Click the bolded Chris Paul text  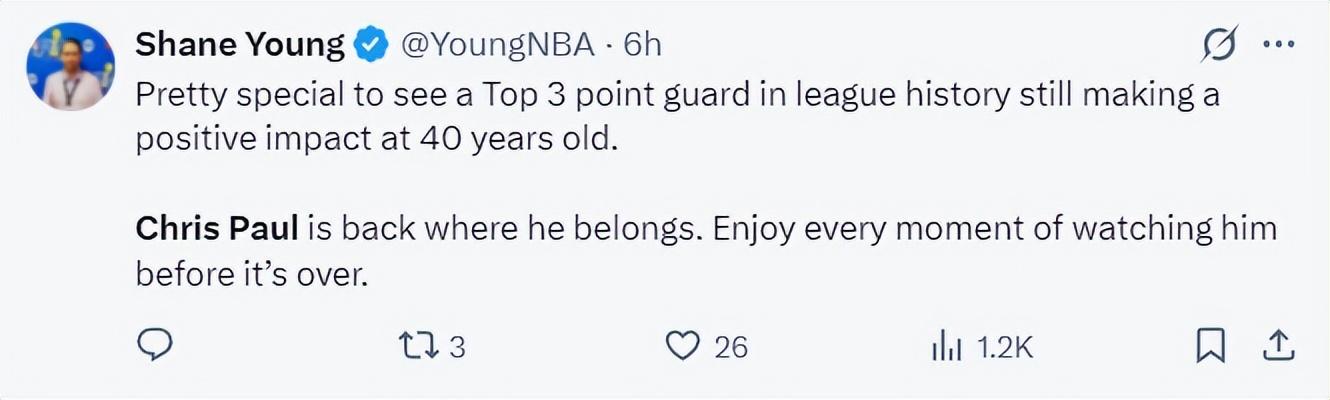coord(217,229)
